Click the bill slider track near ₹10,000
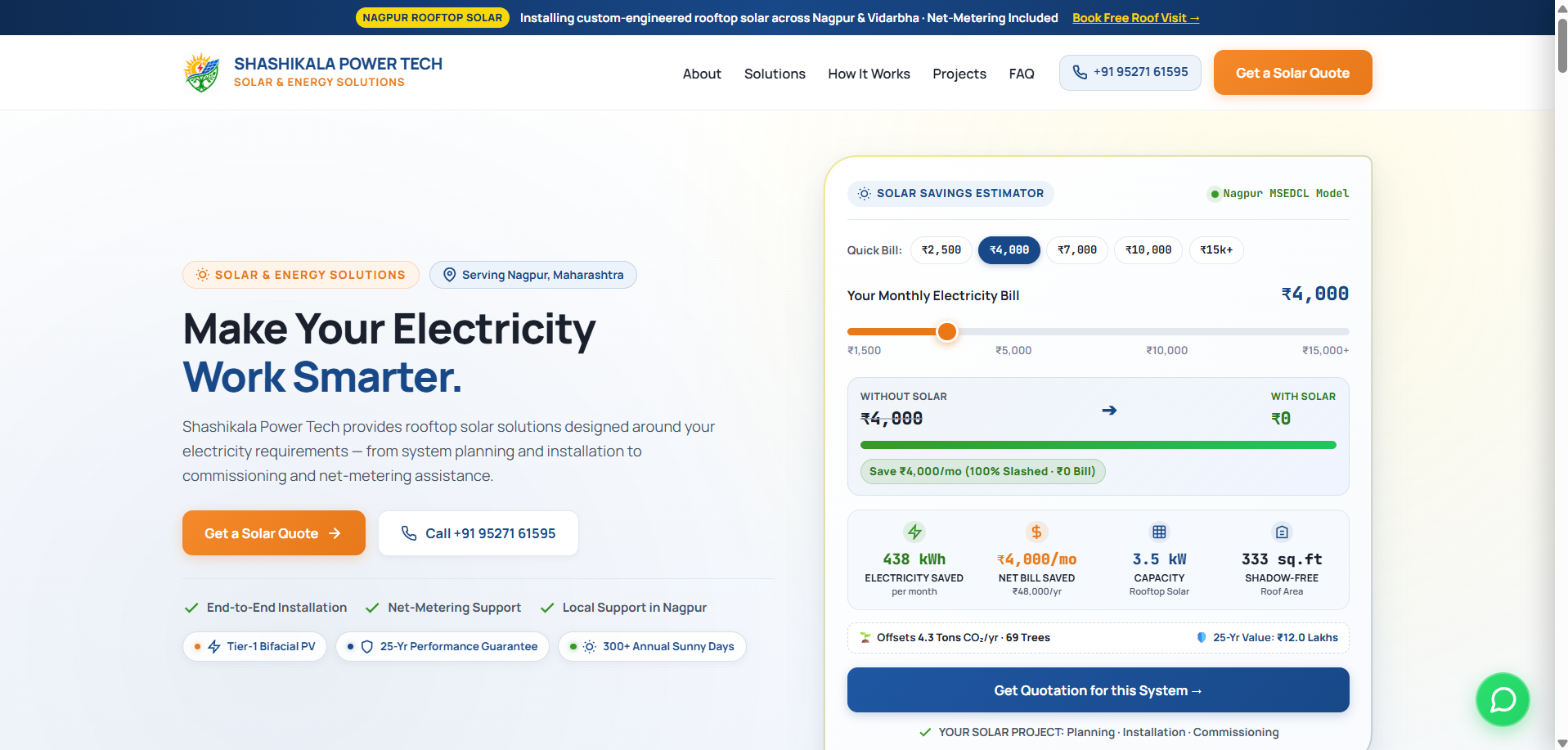This screenshot has height=750, width=1568. (1167, 331)
